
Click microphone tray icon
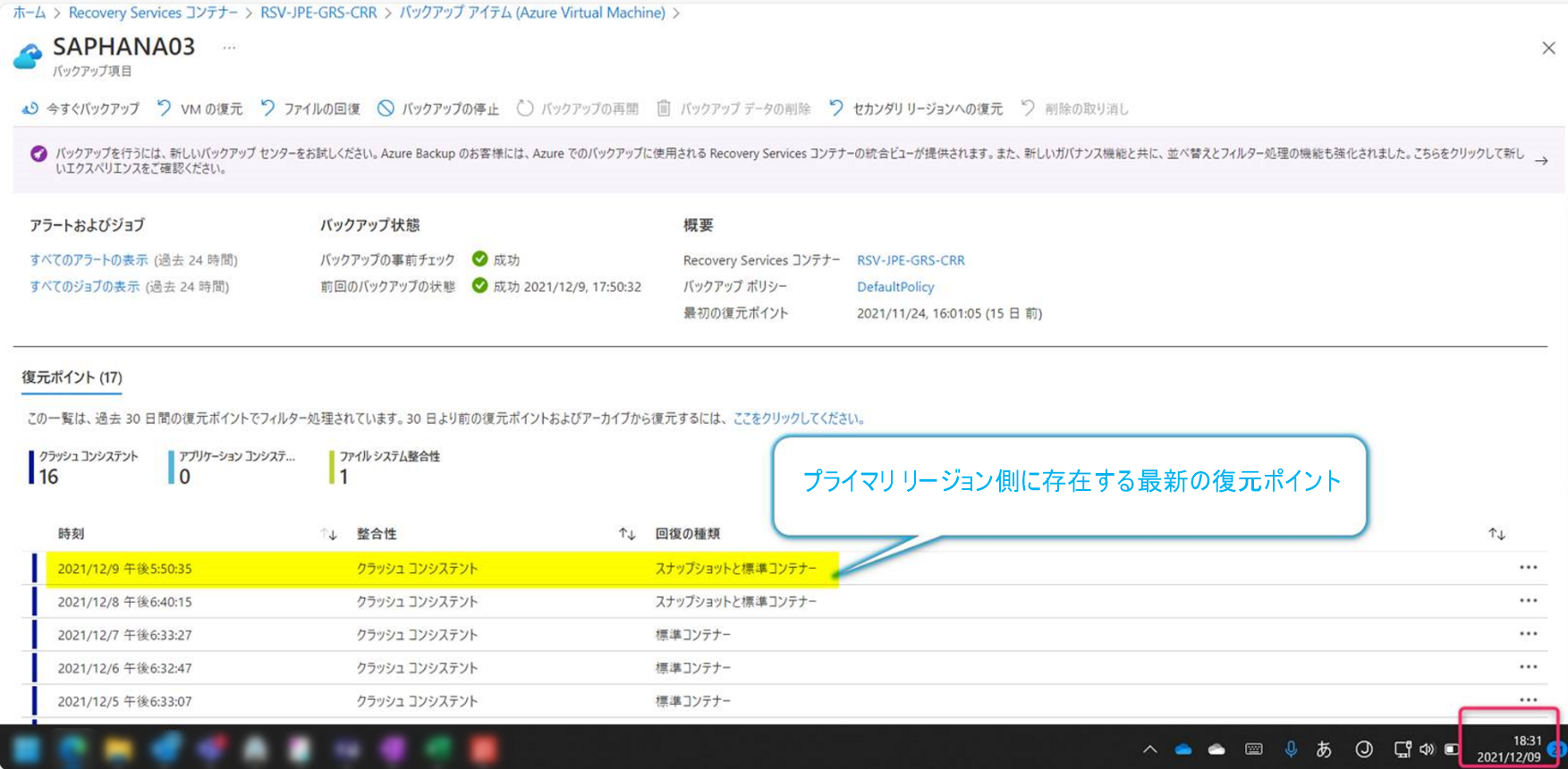[x=1291, y=749]
